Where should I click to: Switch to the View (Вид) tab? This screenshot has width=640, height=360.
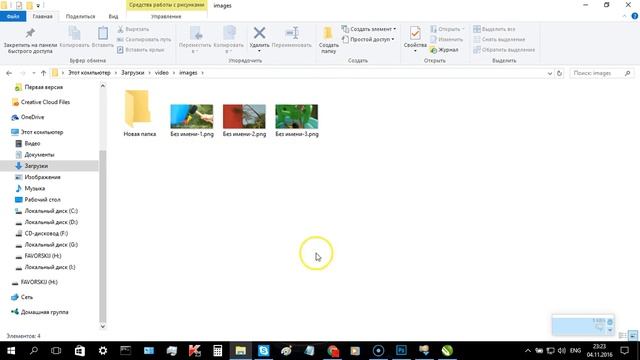(113, 16)
